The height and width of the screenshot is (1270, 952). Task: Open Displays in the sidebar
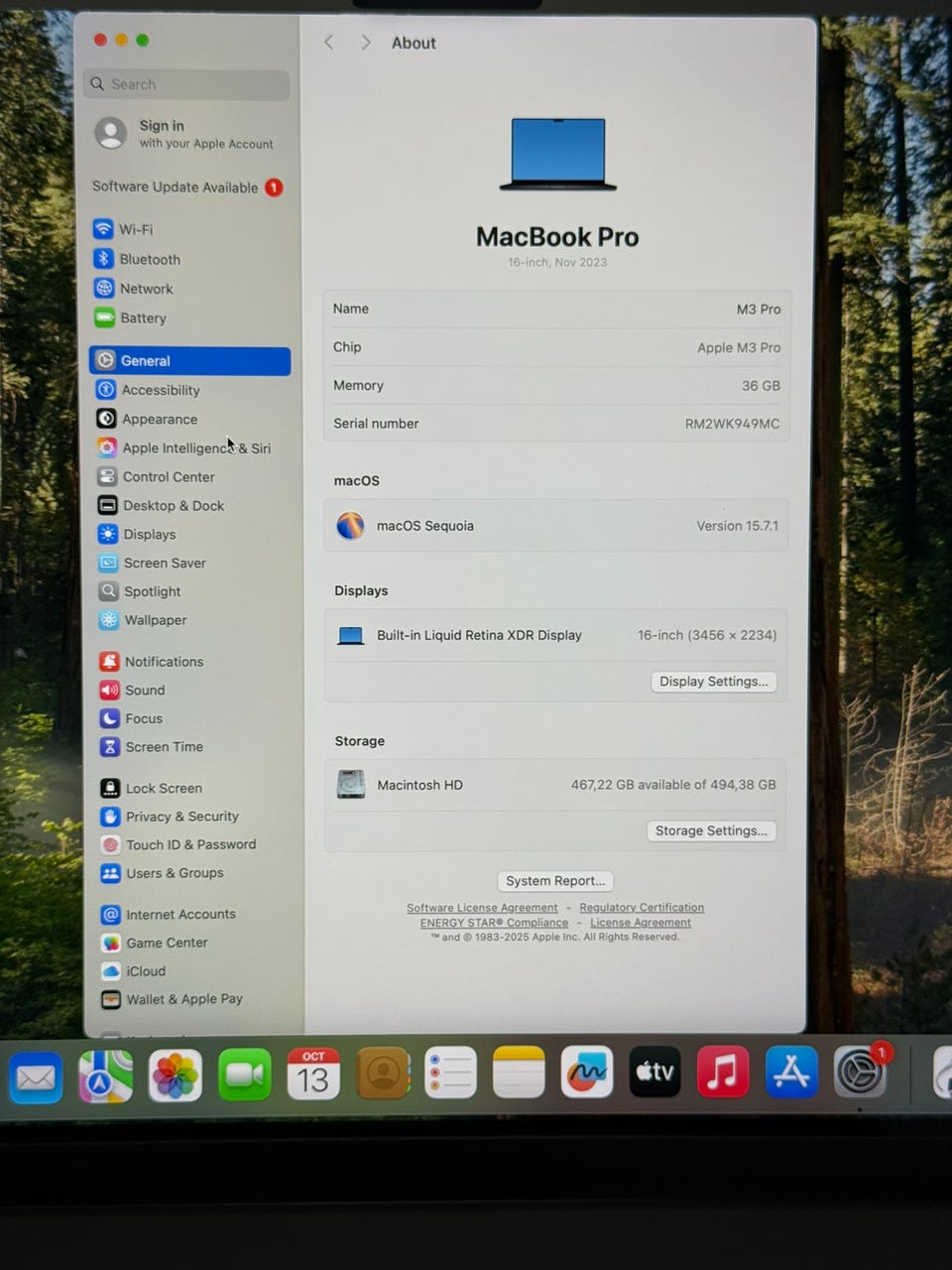(x=138, y=534)
